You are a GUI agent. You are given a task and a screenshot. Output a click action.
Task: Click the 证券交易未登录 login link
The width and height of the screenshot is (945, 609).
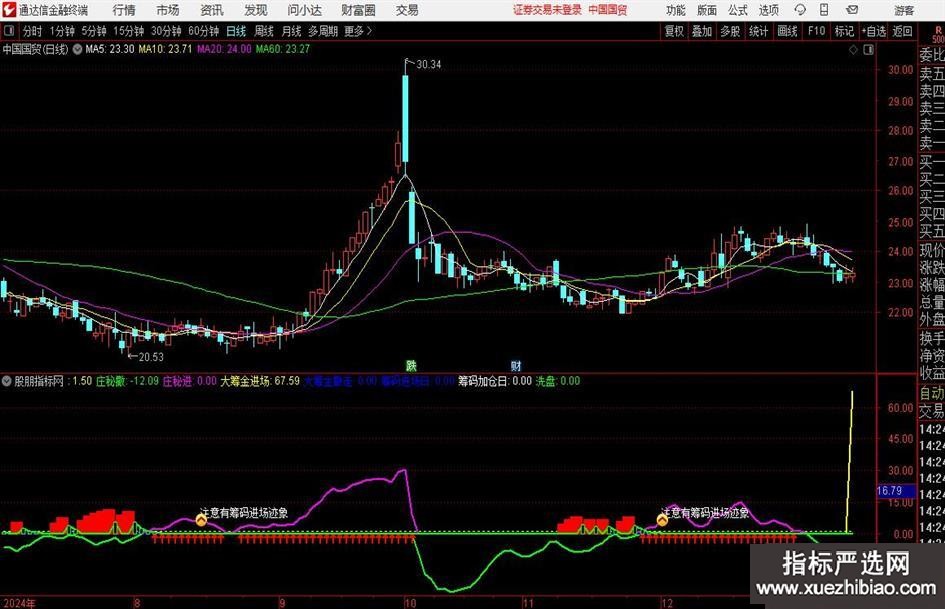[x=546, y=10]
